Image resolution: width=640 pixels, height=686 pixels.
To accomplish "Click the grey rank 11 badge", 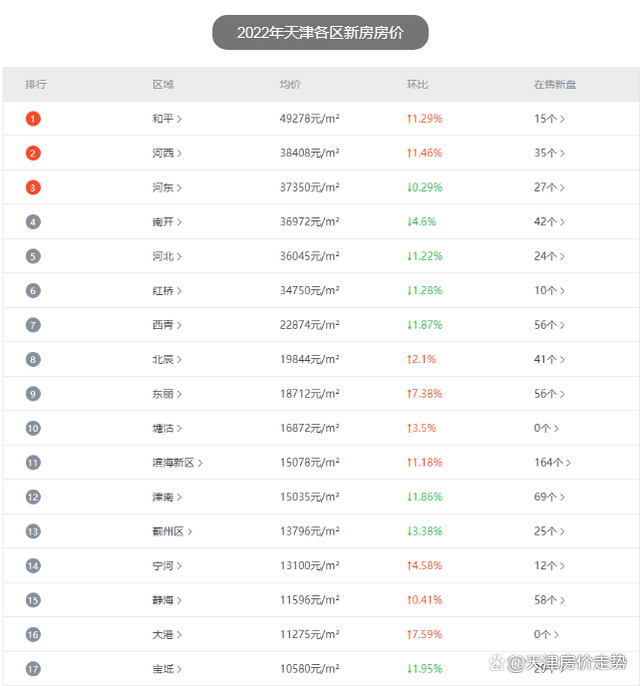I will [x=33, y=463].
